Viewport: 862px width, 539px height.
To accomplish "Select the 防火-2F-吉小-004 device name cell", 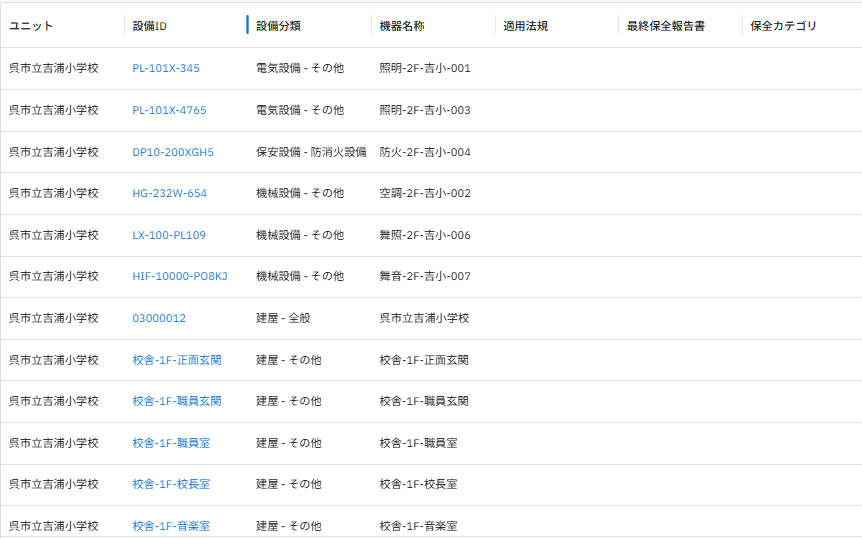I will (x=425, y=152).
